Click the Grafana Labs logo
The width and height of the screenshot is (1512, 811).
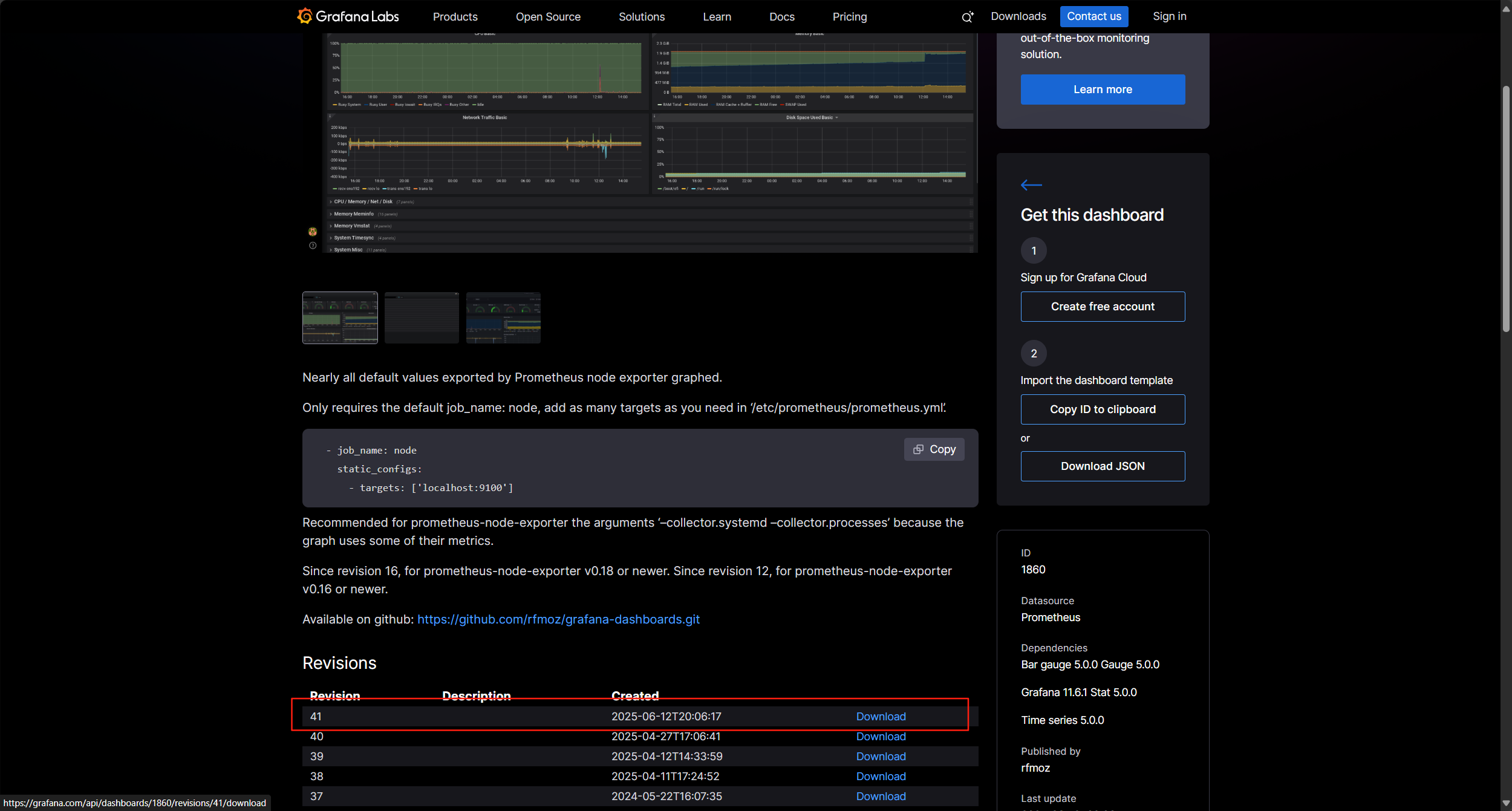[348, 16]
